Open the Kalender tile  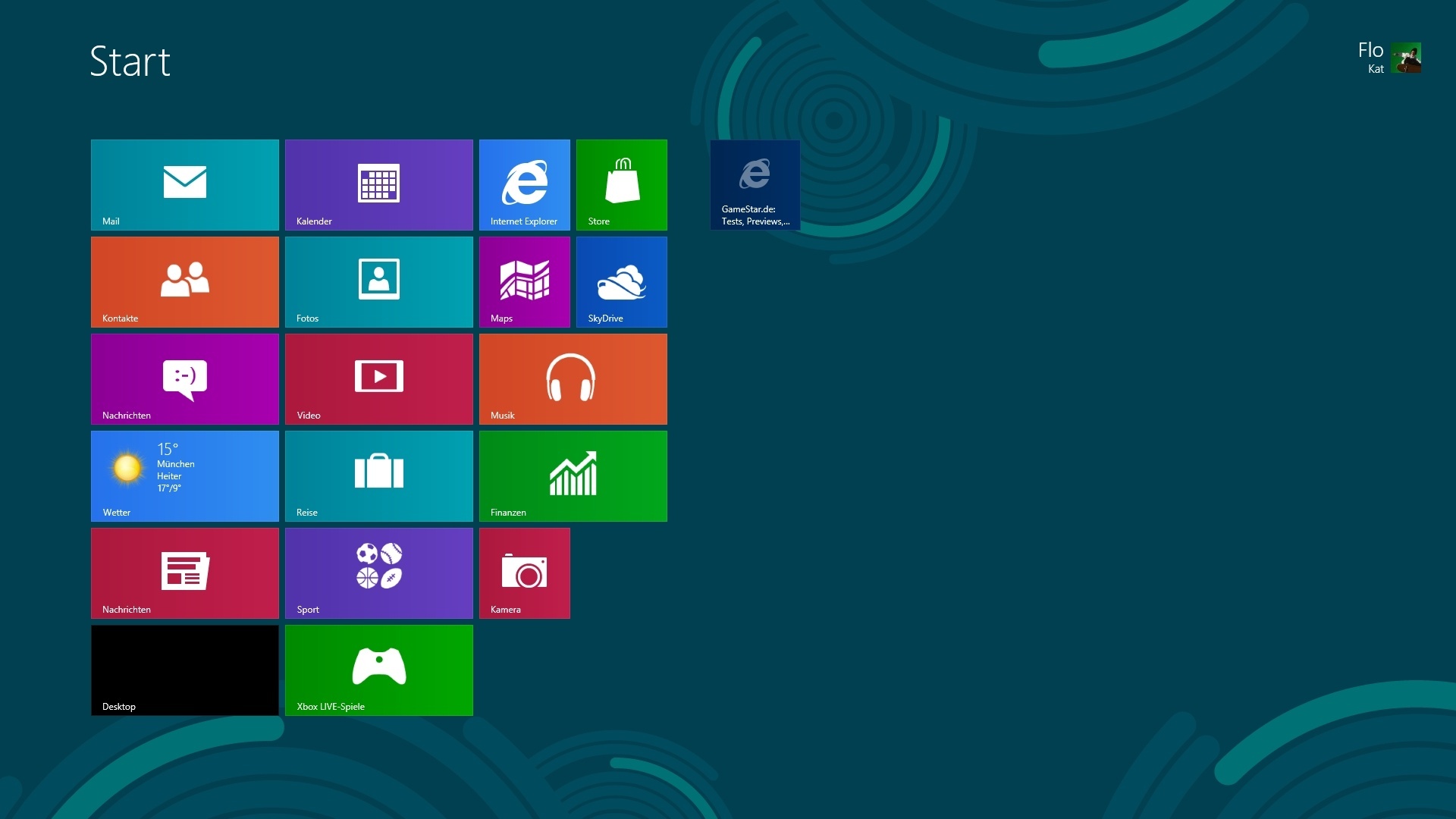(378, 184)
